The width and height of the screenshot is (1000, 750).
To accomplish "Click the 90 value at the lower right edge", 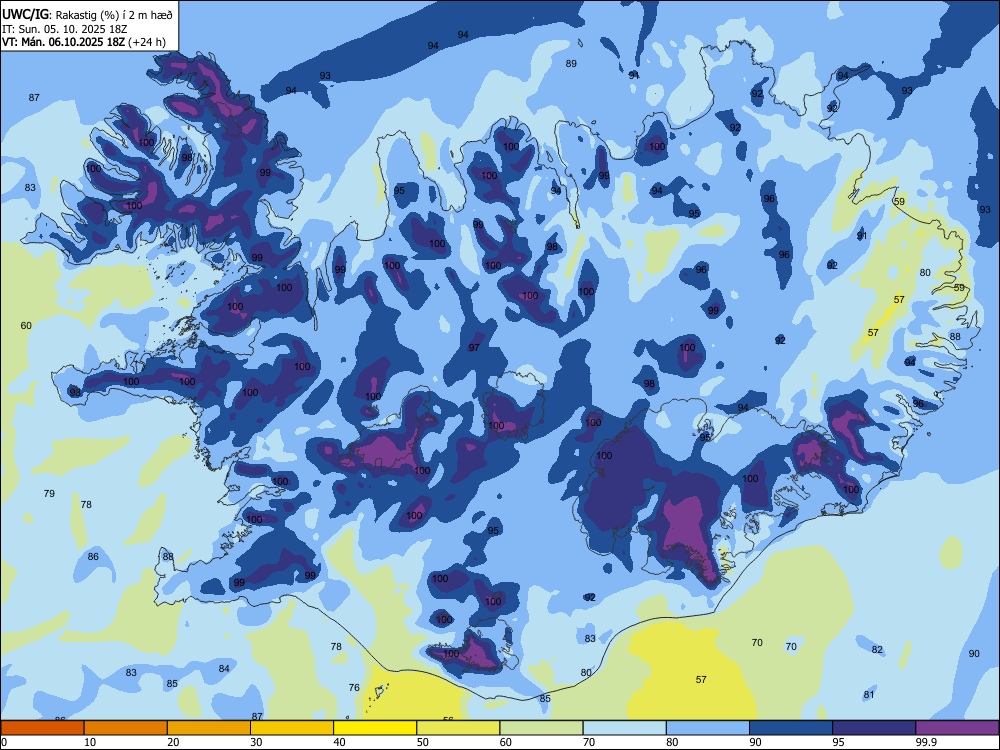I will [974, 654].
